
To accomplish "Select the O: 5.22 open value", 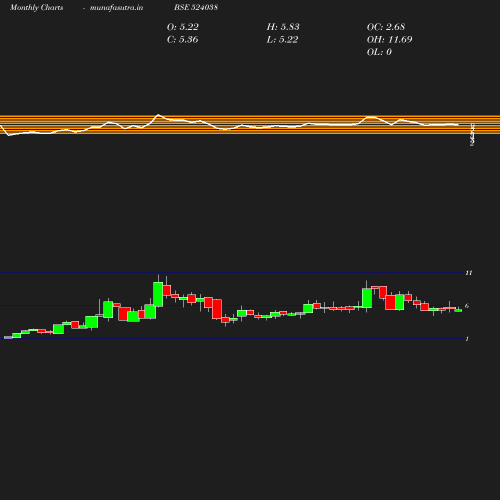I will (x=183, y=27).
